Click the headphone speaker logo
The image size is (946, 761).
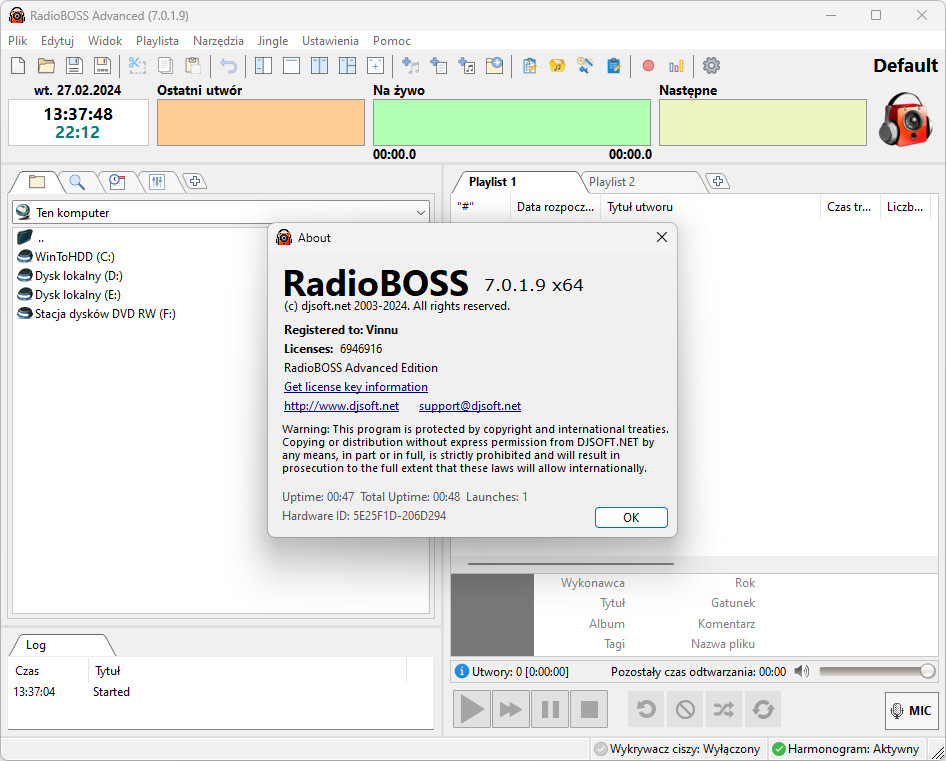tap(905, 119)
